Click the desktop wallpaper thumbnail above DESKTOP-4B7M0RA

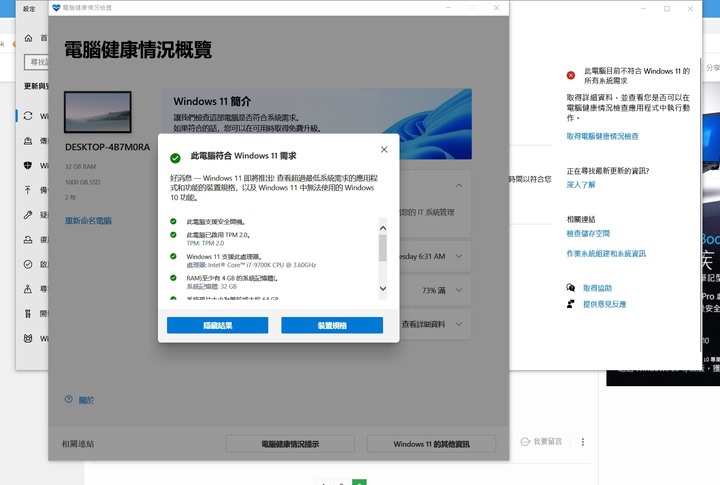tap(98, 112)
